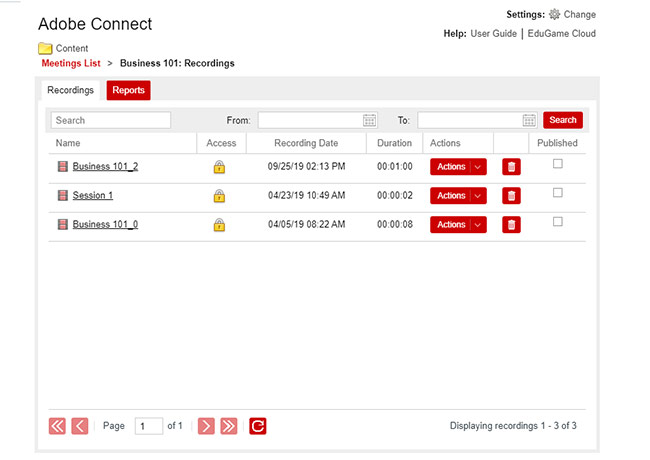The image size is (650, 460).
Task: Expand the Actions dropdown arrow for Business 101_2
Action: click(478, 167)
